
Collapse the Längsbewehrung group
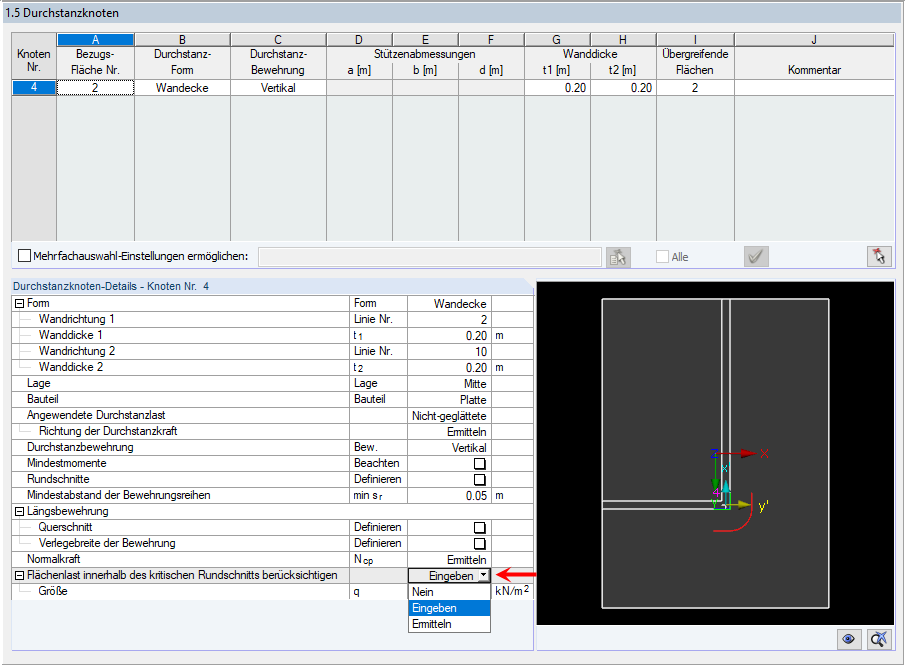pyautogui.click(x=20, y=512)
